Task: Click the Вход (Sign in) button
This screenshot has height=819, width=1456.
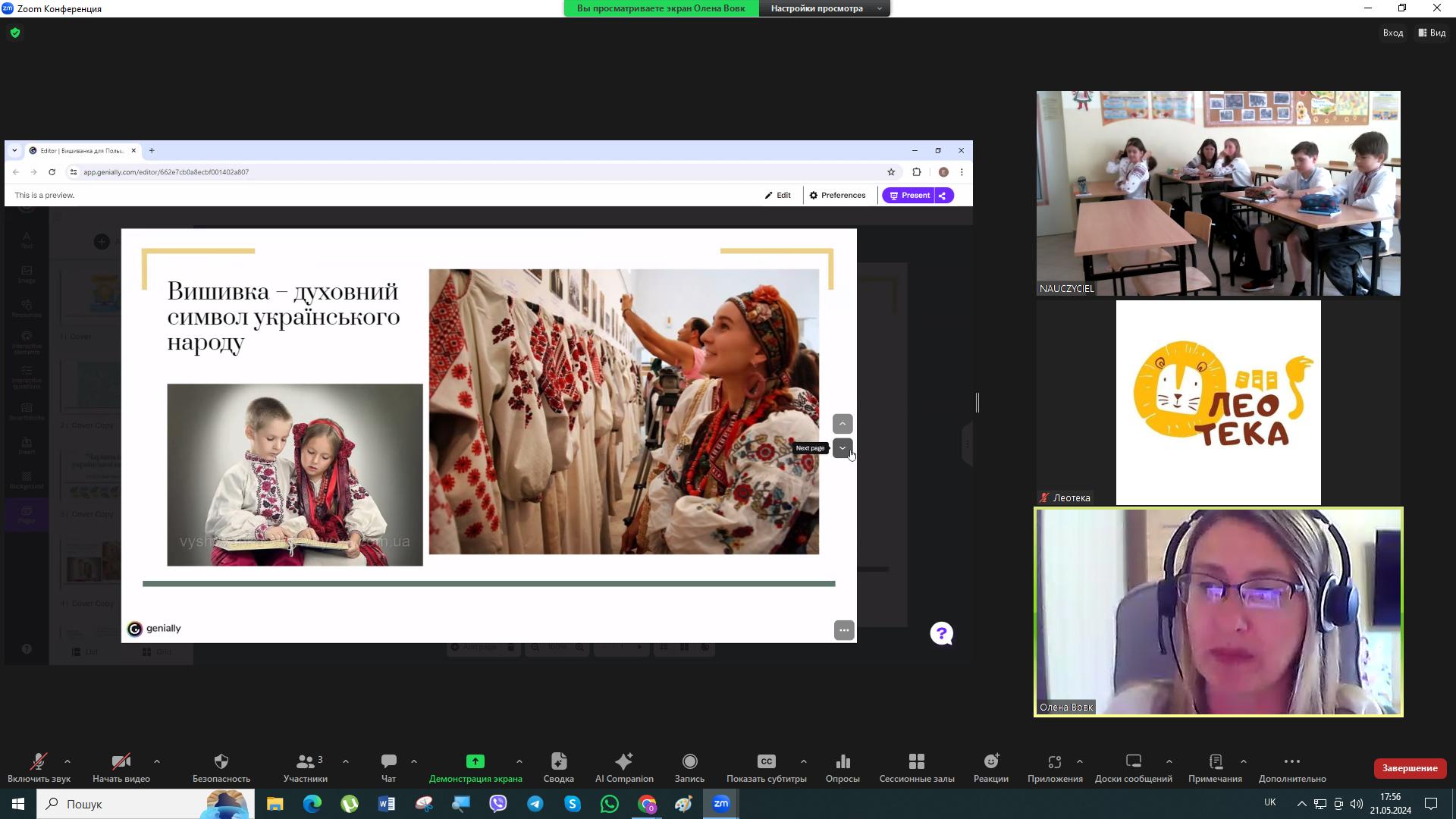Action: tap(1392, 33)
